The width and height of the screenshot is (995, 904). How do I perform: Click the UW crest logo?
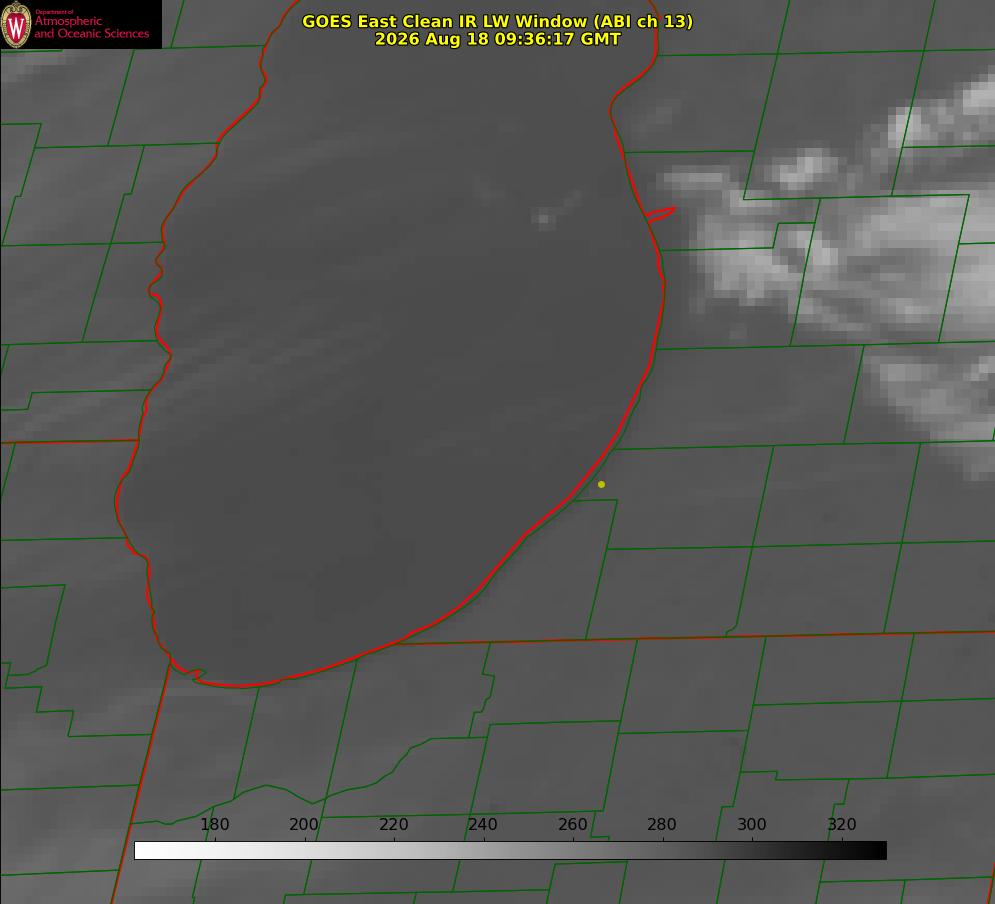point(16,25)
